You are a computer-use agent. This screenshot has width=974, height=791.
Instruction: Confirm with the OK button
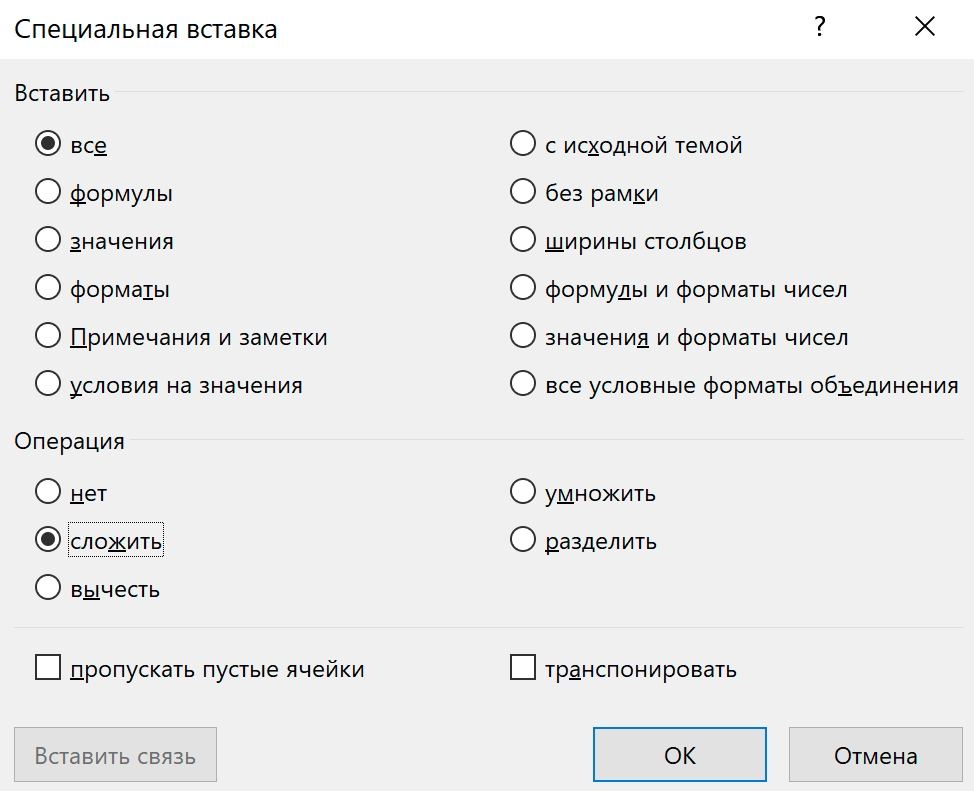pos(680,755)
